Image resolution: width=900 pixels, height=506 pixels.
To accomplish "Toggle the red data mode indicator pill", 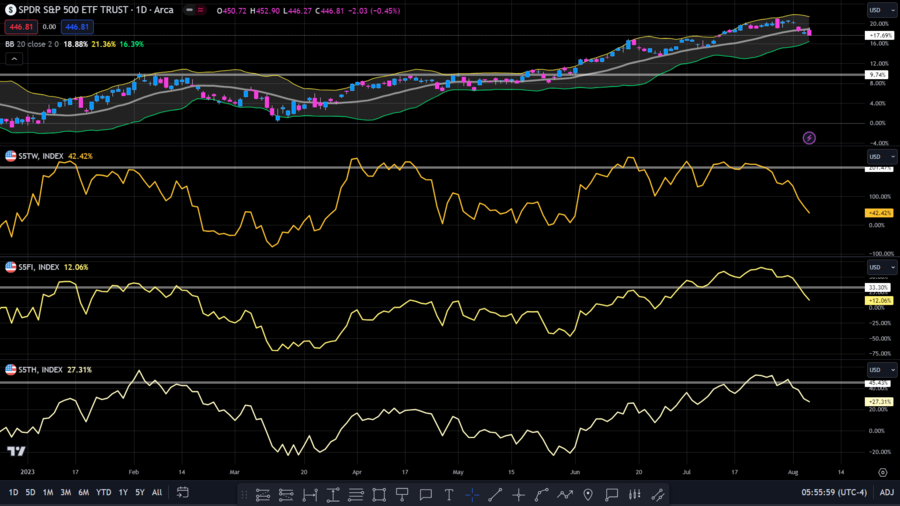I will (x=200, y=10).
